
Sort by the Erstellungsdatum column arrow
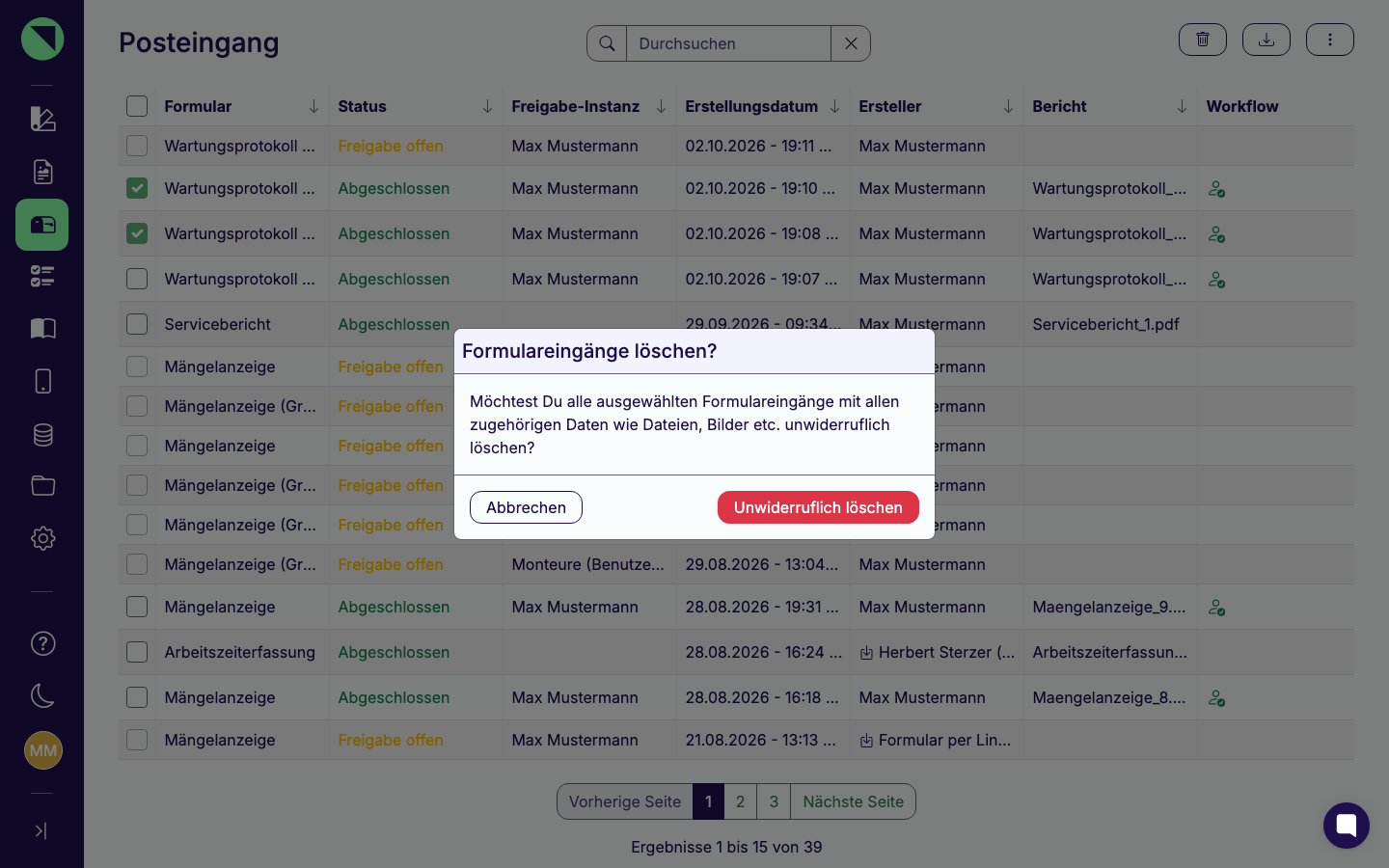point(834,106)
